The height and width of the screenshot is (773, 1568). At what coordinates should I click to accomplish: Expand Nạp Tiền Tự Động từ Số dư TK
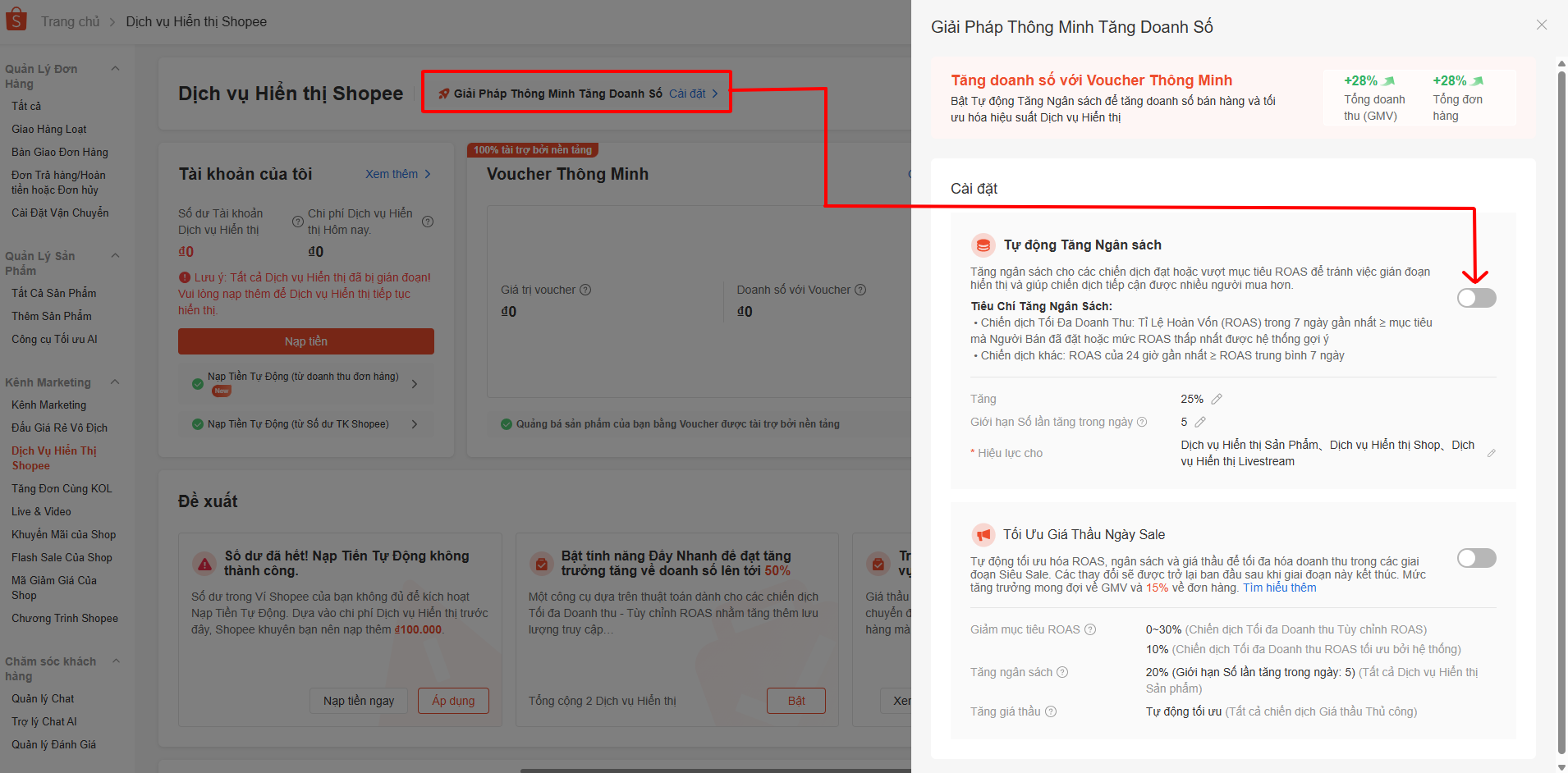point(415,424)
